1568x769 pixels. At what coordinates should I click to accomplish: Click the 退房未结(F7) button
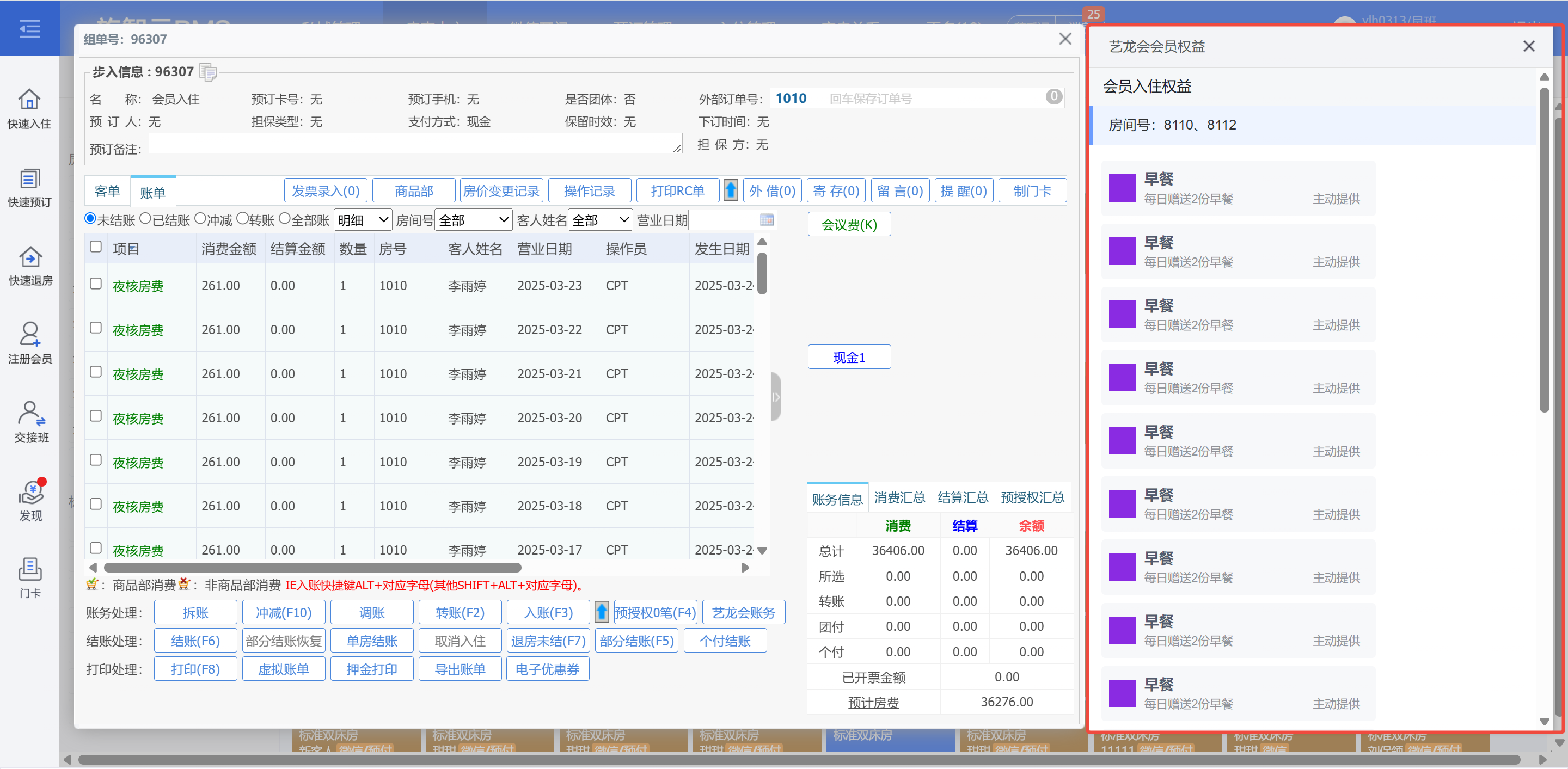[548, 641]
